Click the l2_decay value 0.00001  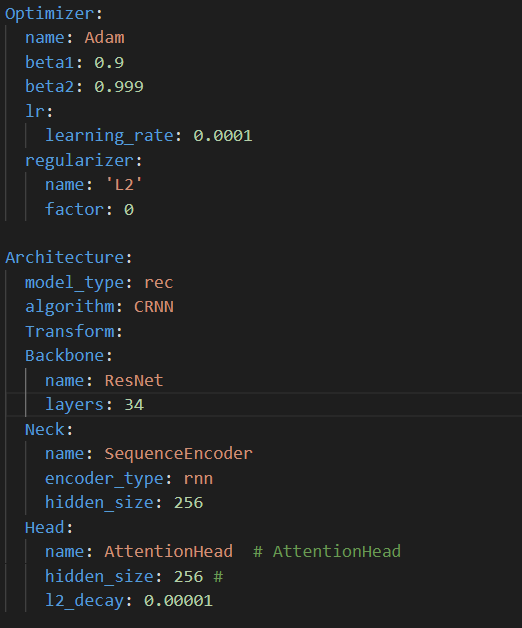178,601
